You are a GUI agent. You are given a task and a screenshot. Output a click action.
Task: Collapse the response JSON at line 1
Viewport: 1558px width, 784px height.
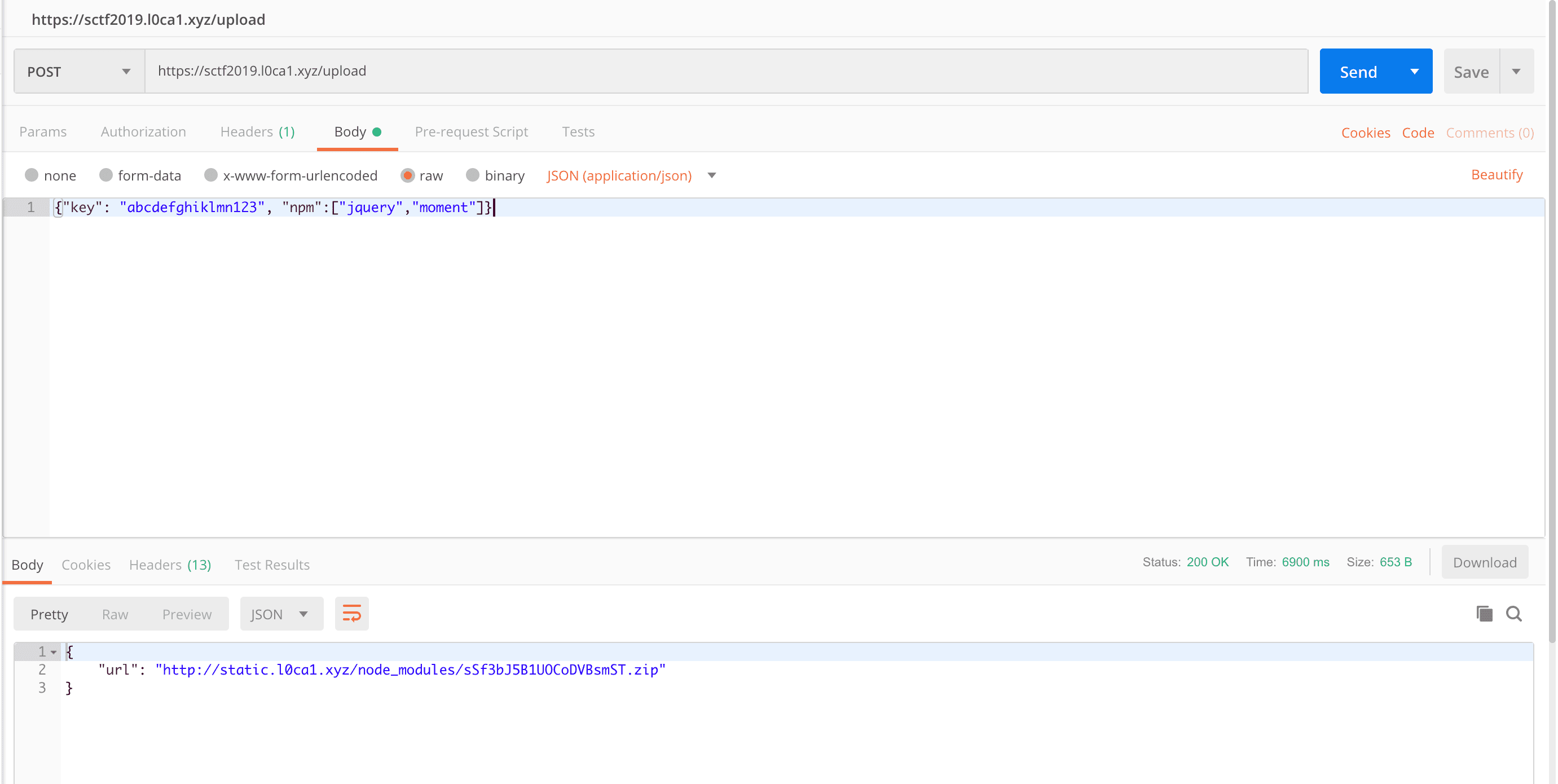pos(53,651)
